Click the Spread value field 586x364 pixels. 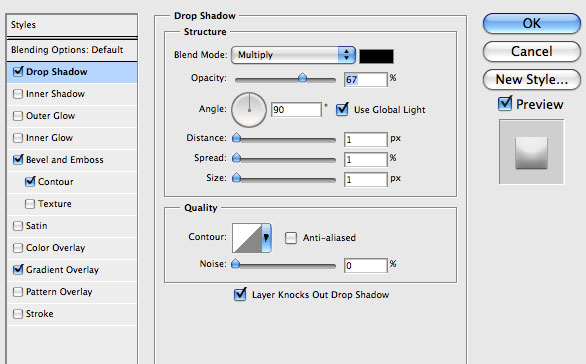366,160
